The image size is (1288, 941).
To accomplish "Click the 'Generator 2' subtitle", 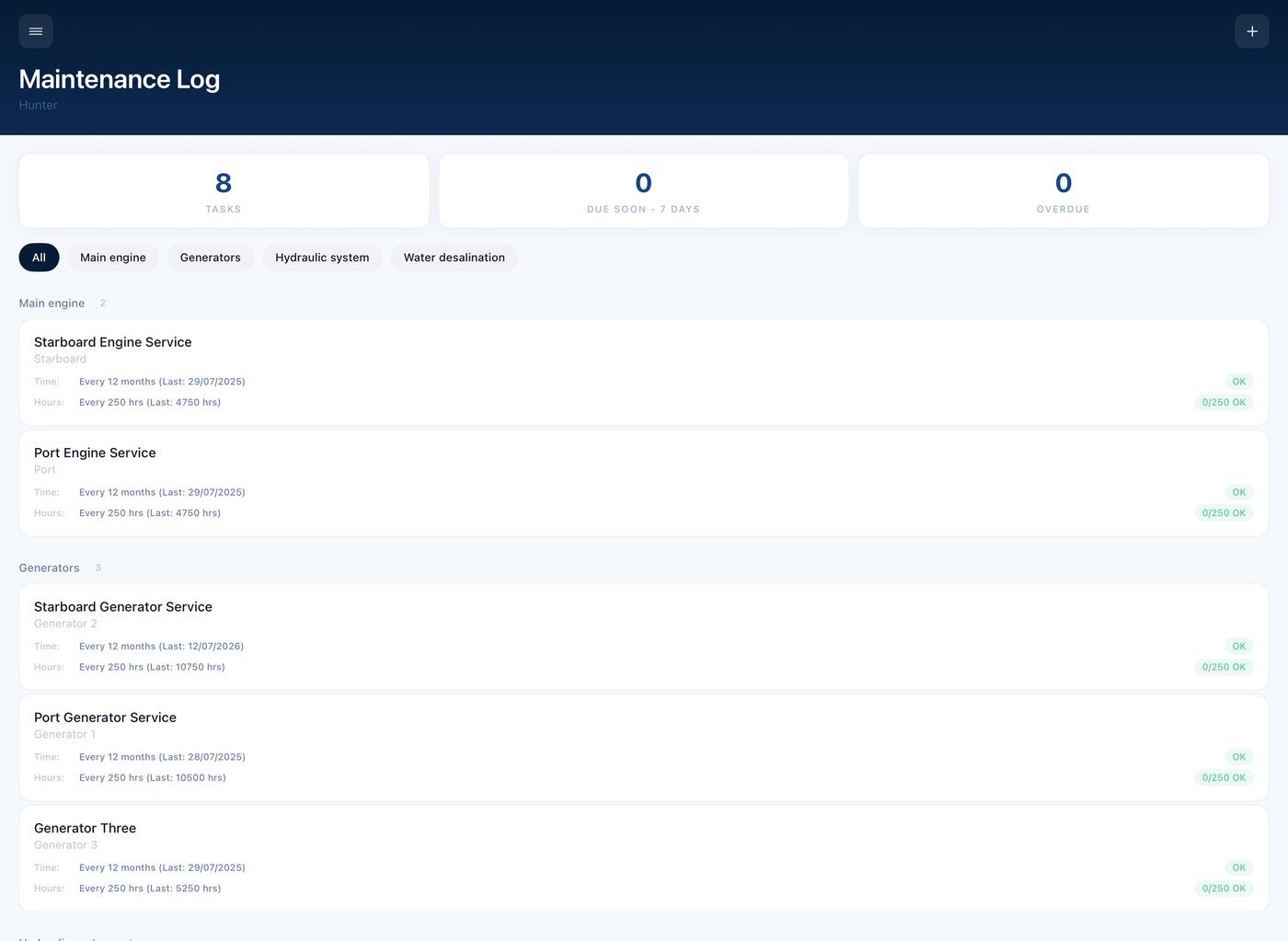I will point(65,624).
